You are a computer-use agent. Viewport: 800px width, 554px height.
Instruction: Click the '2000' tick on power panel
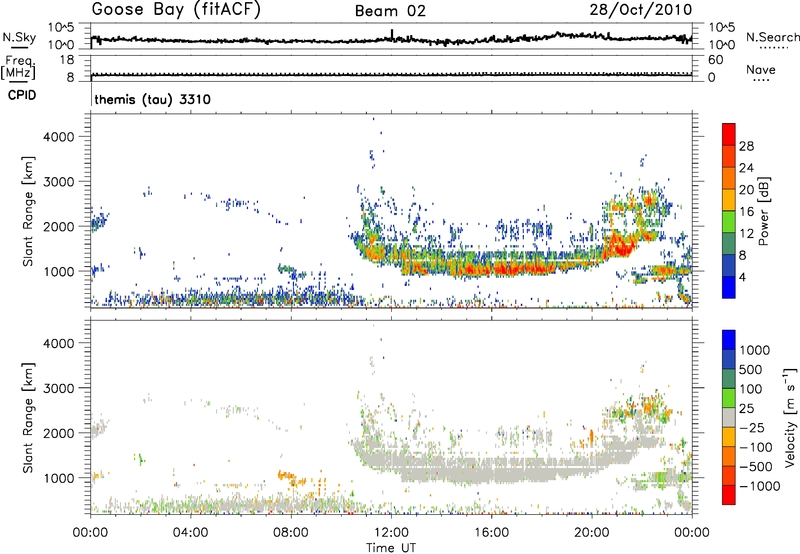[59, 226]
